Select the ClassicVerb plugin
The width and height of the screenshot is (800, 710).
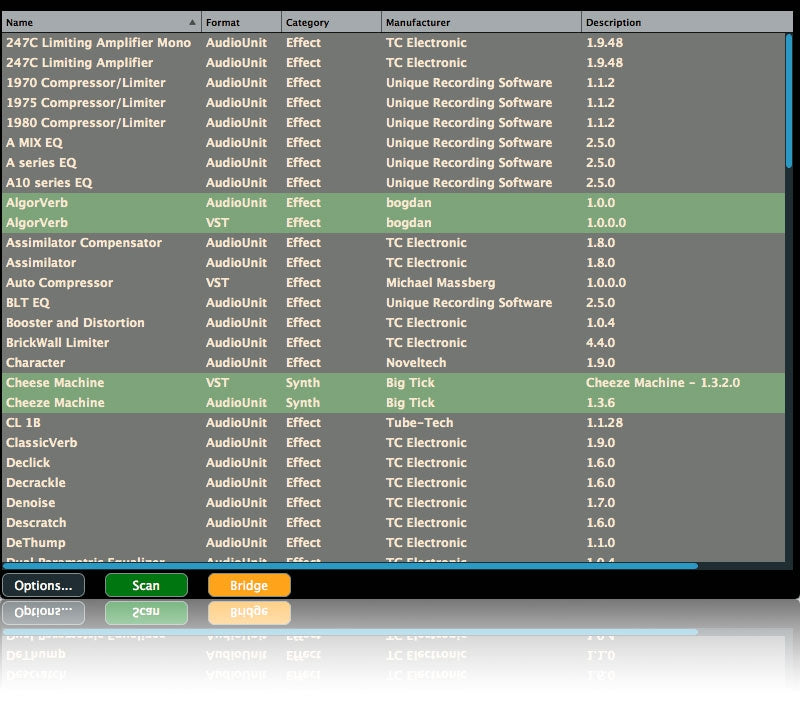click(393, 443)
